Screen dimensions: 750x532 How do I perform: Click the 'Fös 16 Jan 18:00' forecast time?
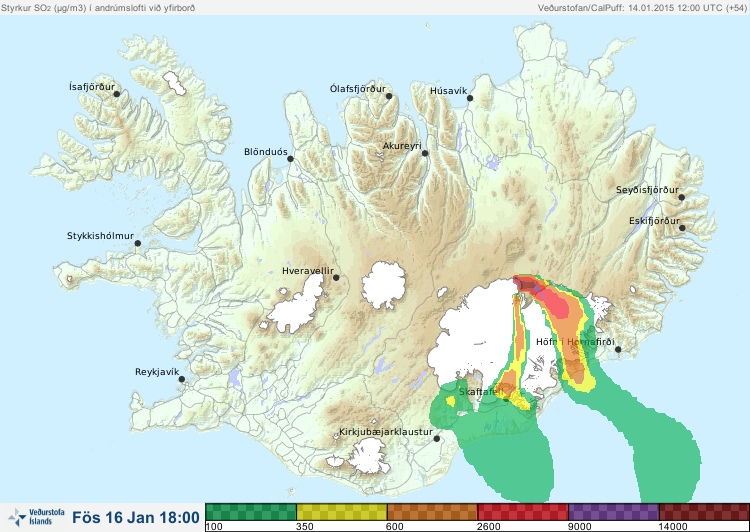tap(136, 517)
